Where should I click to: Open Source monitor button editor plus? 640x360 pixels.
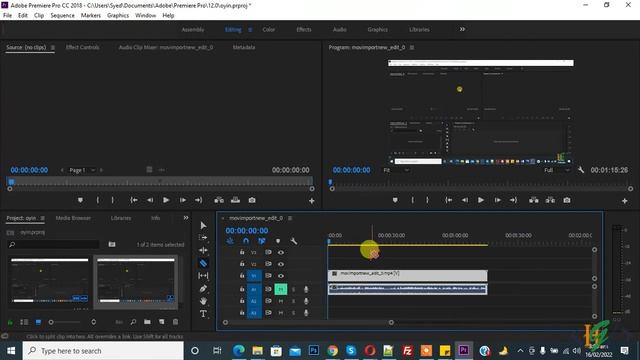point(311,201)
